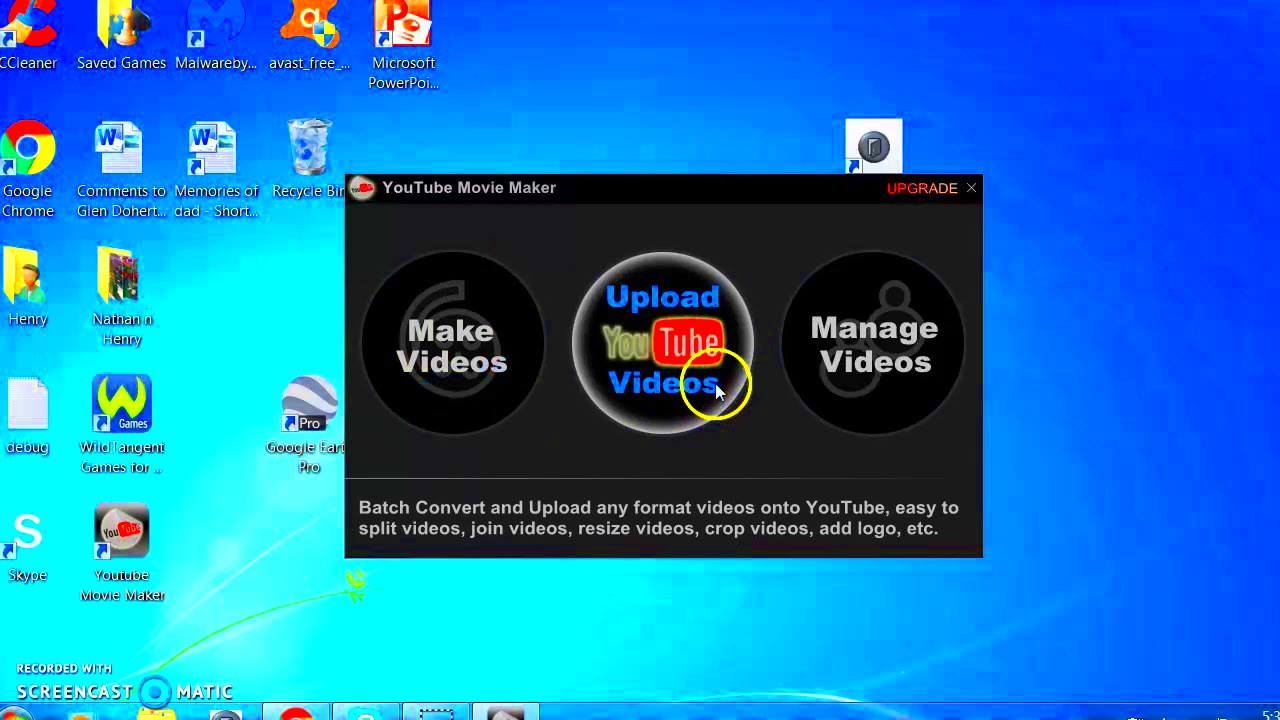Viewport: 1280px width, 720px height.
Task: Select the Recycle Bin icon
Action: point(309,160)
